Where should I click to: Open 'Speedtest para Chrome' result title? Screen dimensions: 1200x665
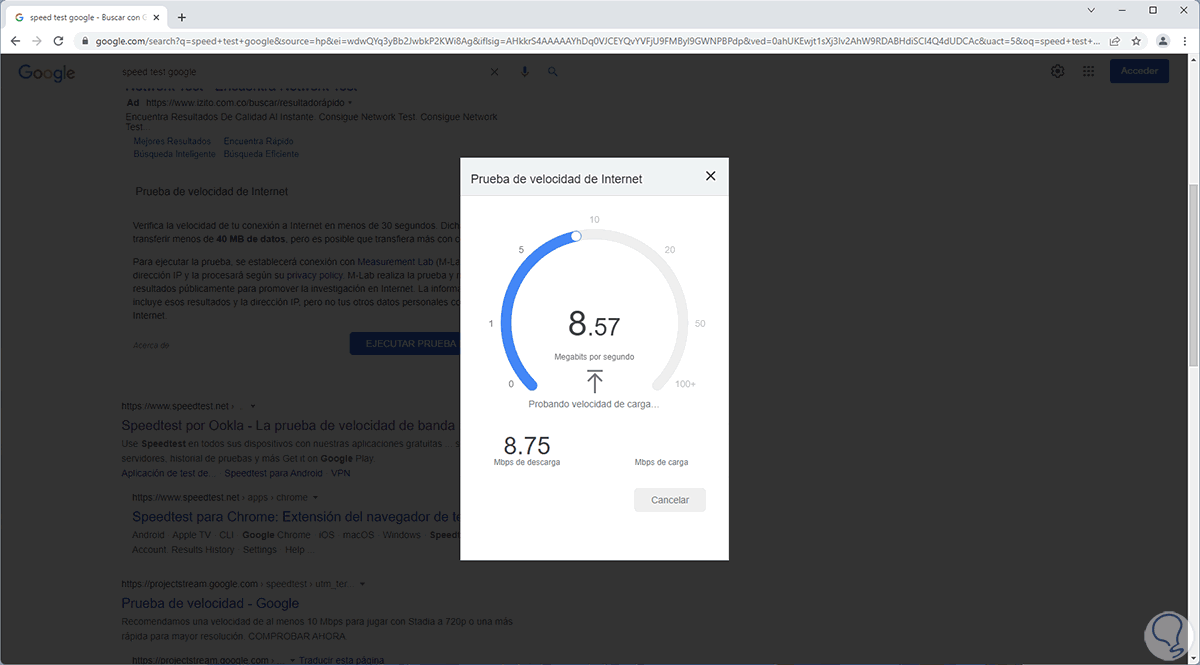(x=296, y=517)
